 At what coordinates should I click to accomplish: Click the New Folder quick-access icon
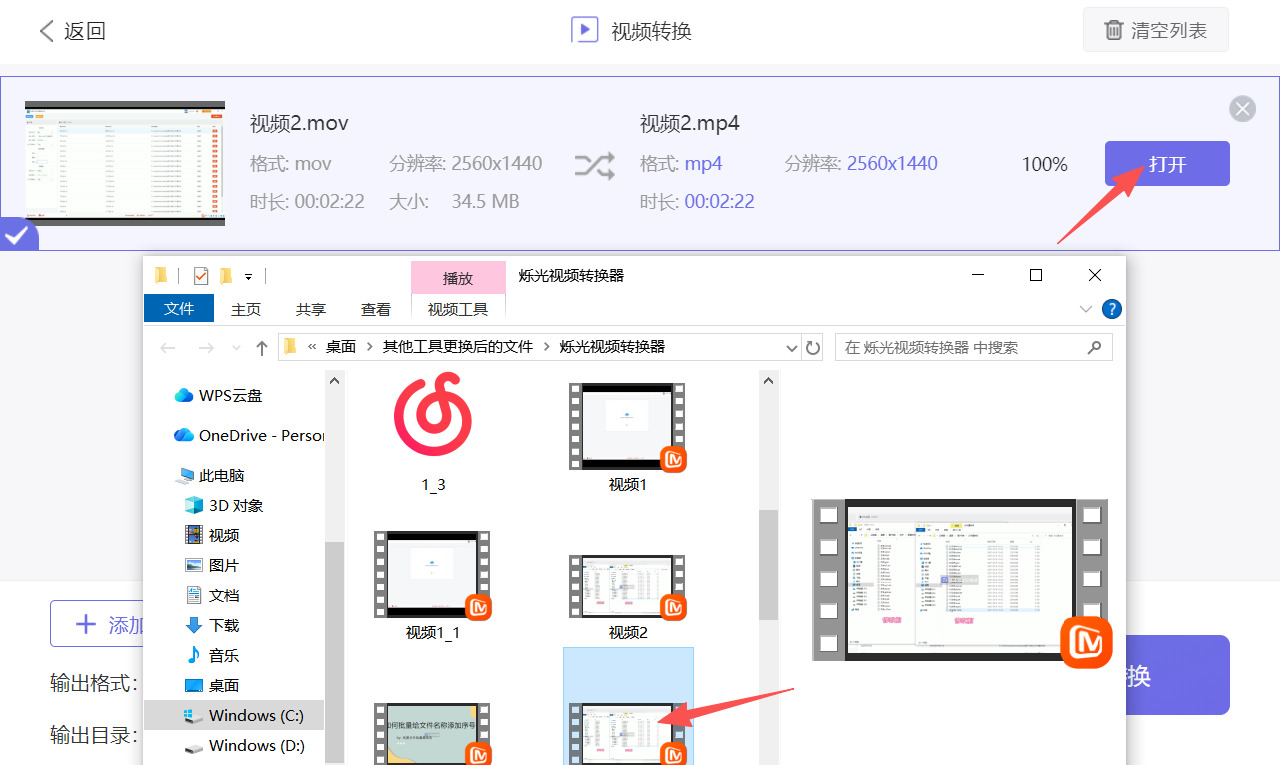[226, 275]
